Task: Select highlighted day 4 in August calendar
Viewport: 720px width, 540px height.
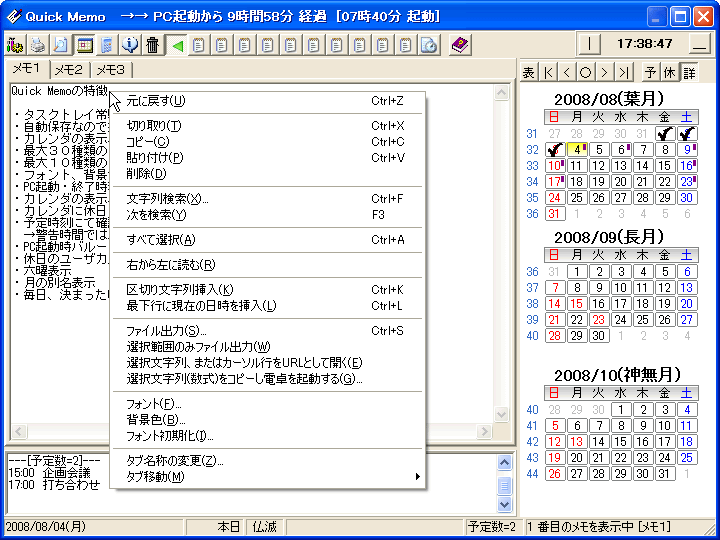Action: coord(577,150)
